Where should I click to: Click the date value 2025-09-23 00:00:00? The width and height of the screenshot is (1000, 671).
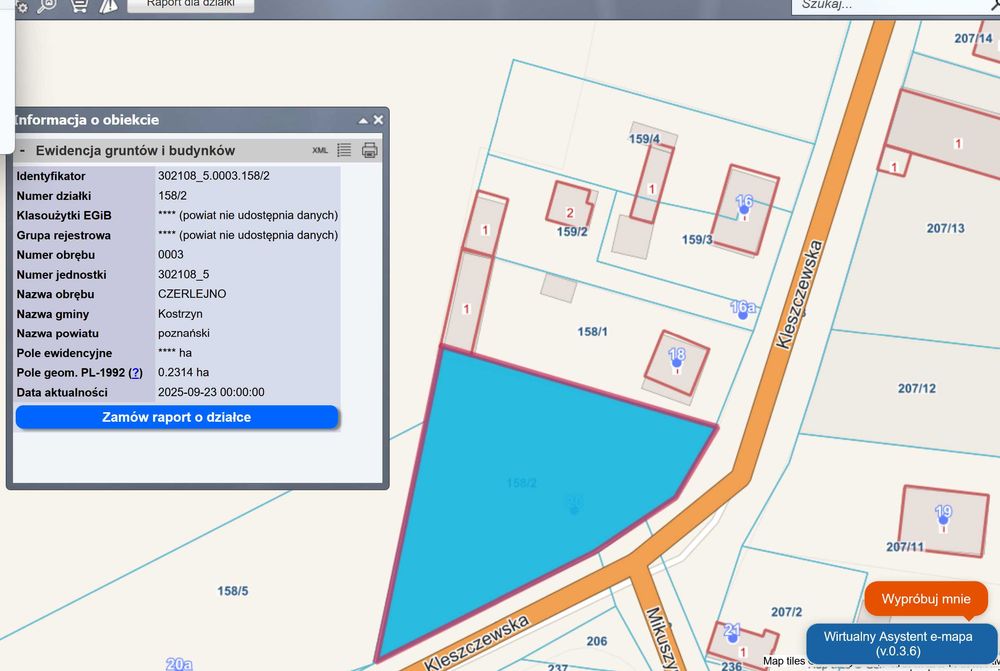[x=211, y=392]
